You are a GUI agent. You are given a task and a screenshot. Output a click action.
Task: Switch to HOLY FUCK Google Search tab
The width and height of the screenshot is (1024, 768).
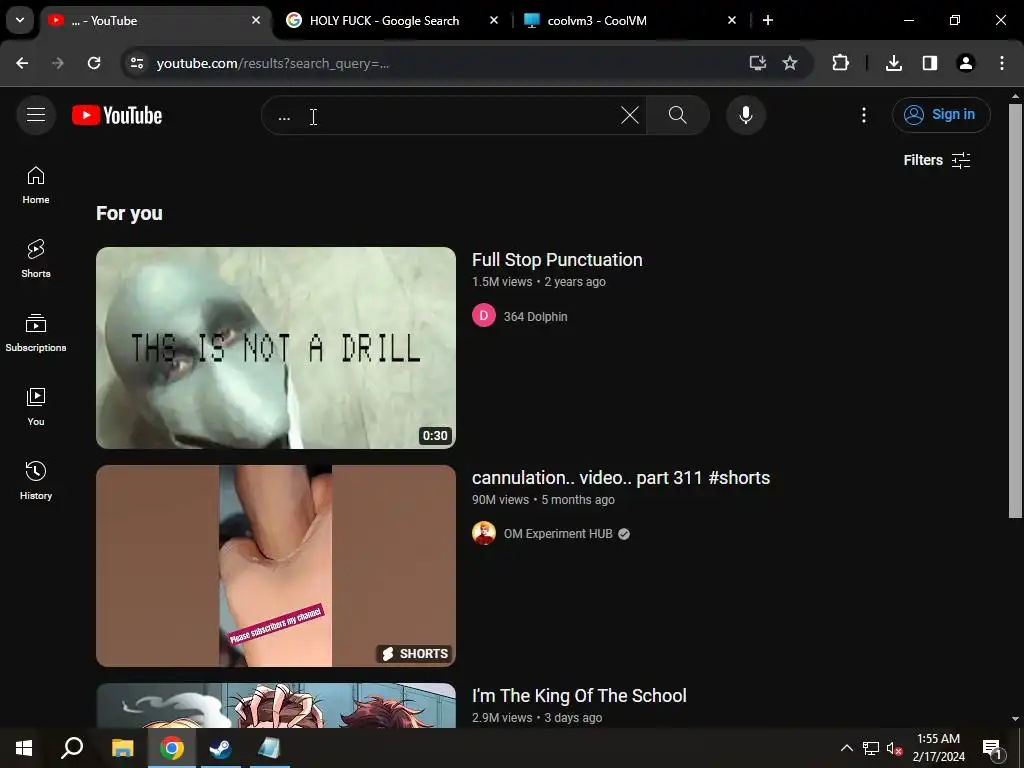[384, 21]
